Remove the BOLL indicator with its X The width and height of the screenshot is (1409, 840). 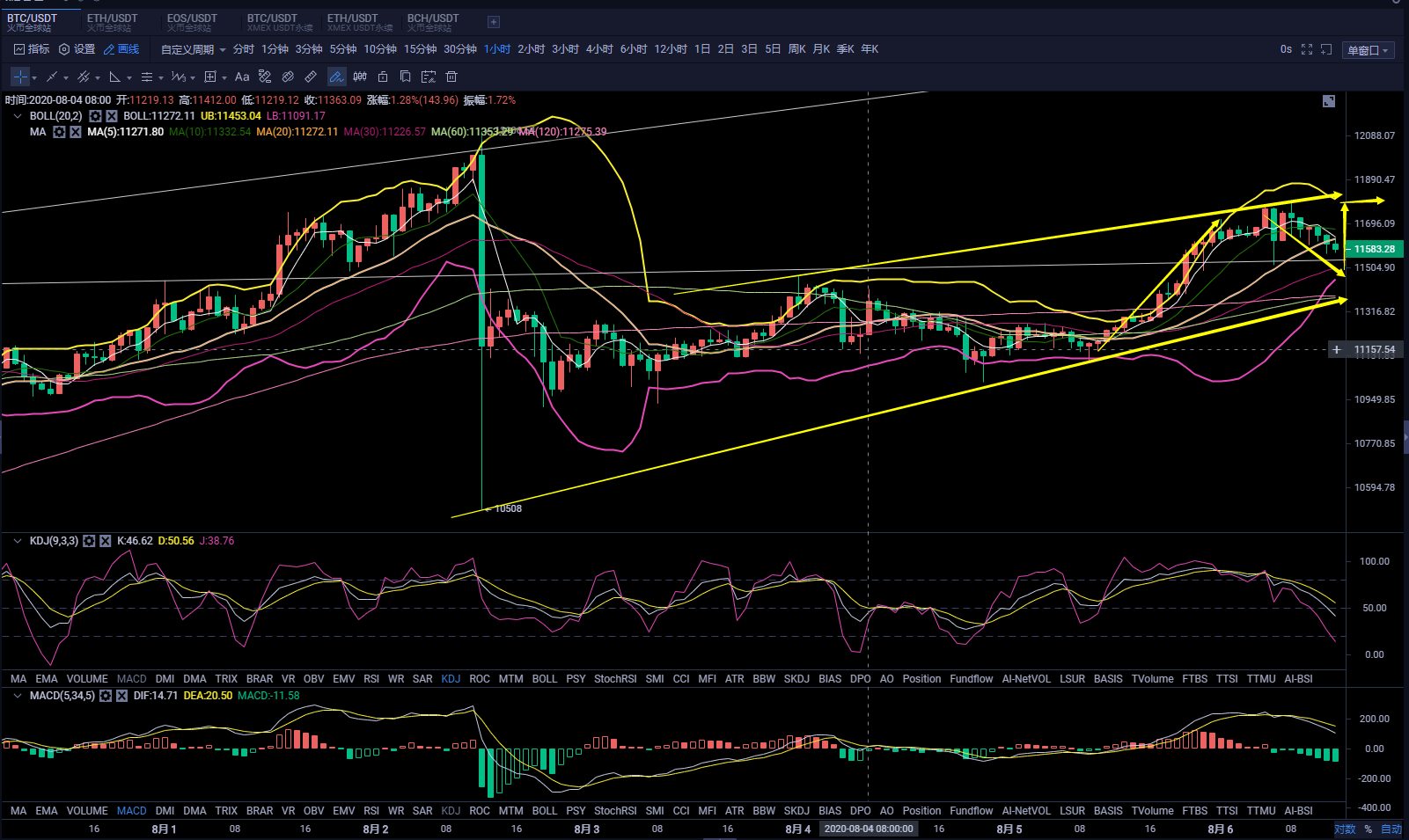[112, 116]
